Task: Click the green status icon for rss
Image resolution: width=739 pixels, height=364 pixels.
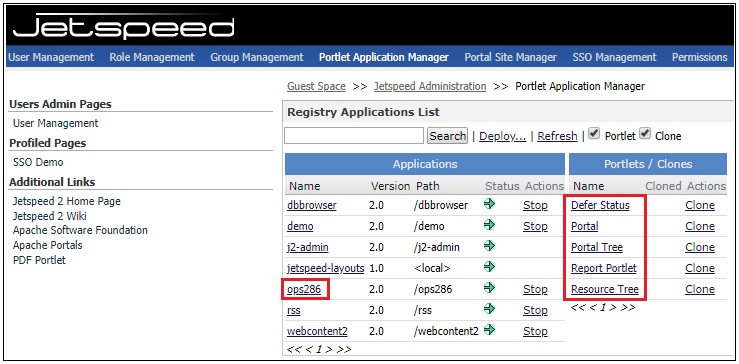Action: (x=490, y=309)
